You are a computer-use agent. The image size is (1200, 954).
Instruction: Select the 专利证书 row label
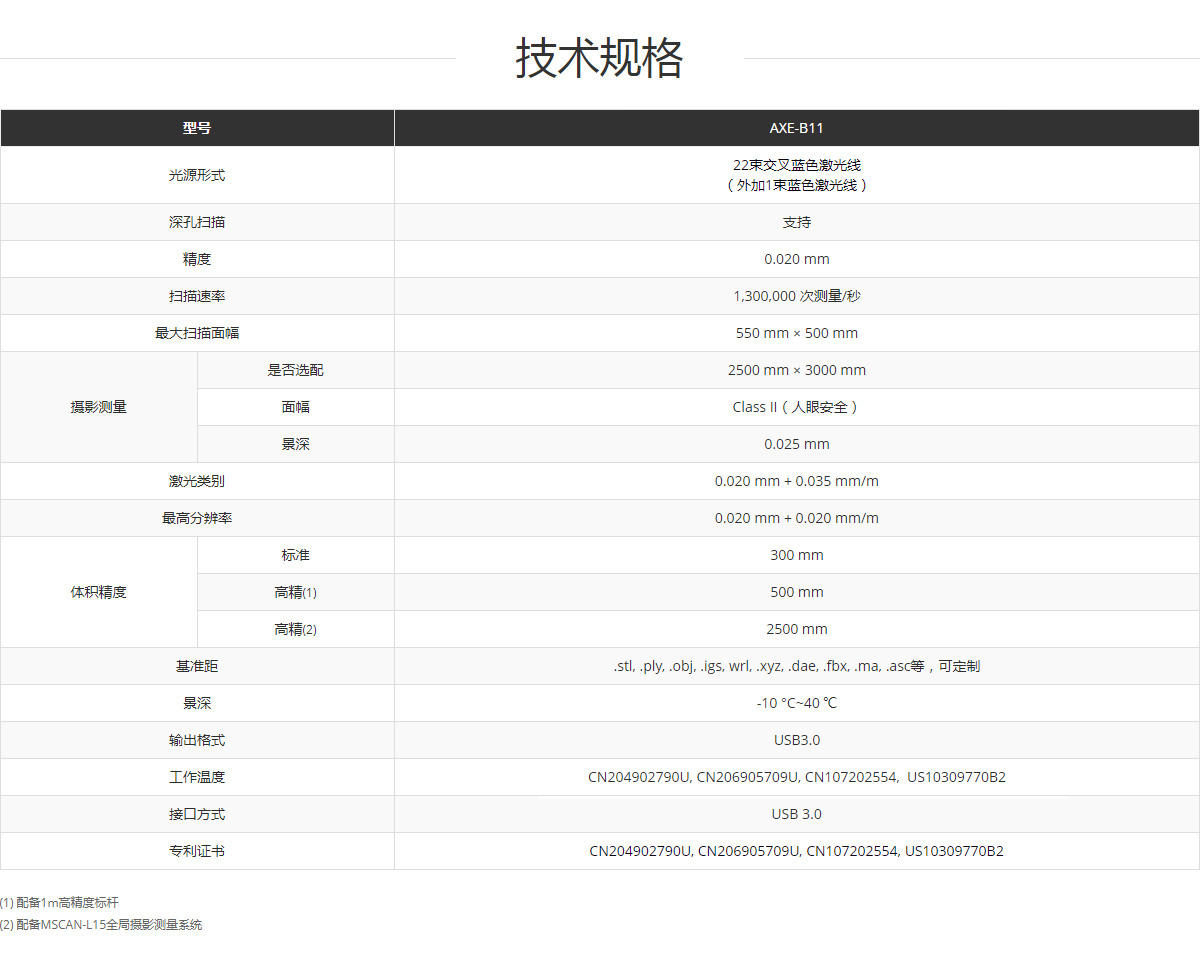(197, 851)
